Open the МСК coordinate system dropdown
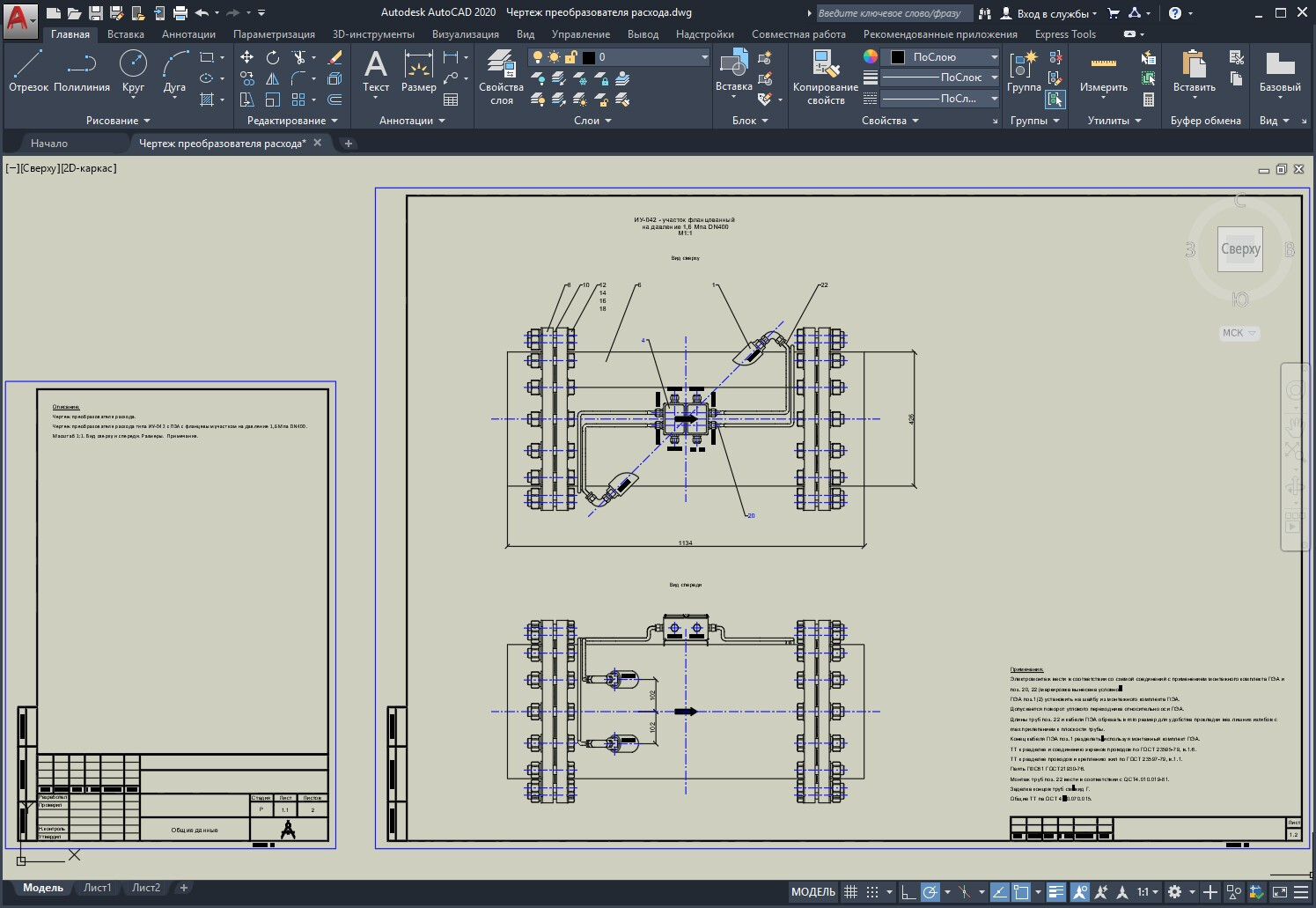Screen dimensions: 1316x908 click(1239, 333)
